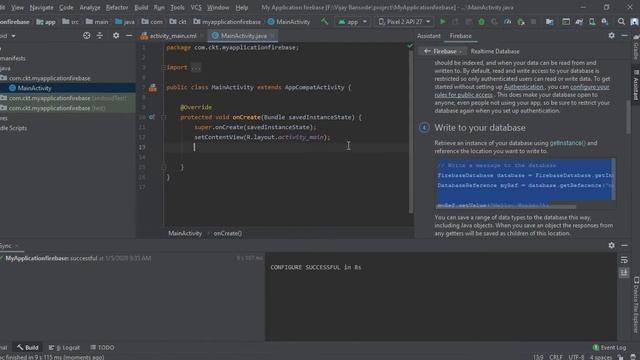
Task: Open the Logcat tool window tab
Action: point(64,347)
